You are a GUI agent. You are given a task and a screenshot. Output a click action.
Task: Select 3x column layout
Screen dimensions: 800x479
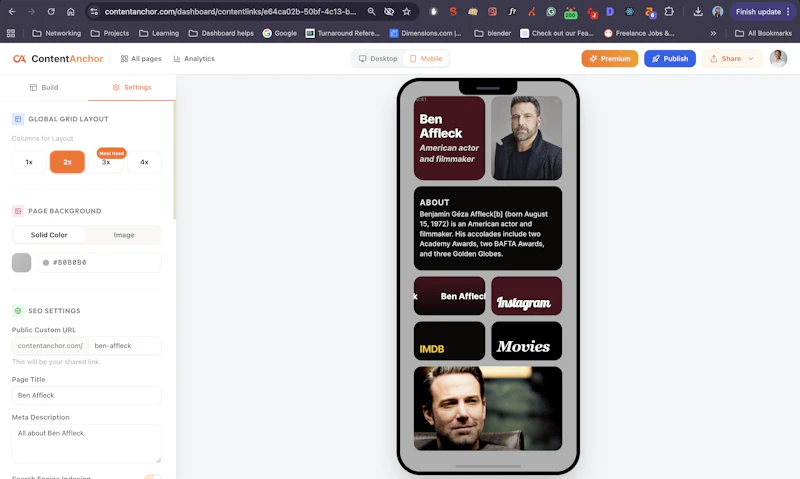pyautogui.click(x=106, y=162)
